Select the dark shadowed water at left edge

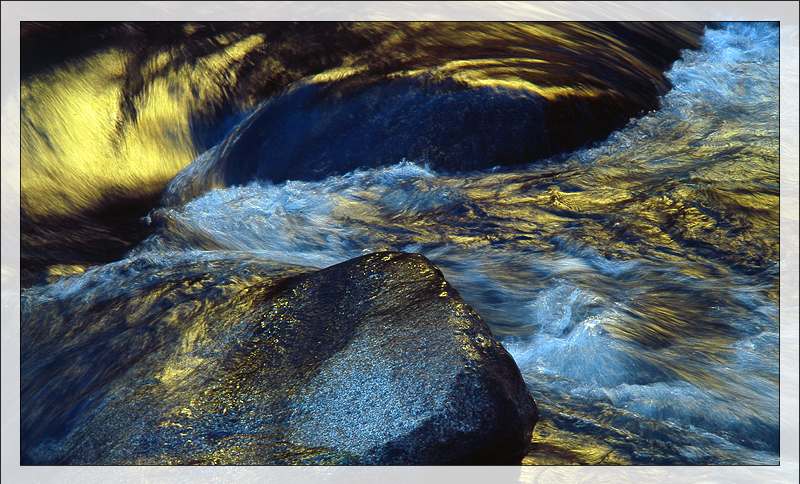click(x=60, y=240)
